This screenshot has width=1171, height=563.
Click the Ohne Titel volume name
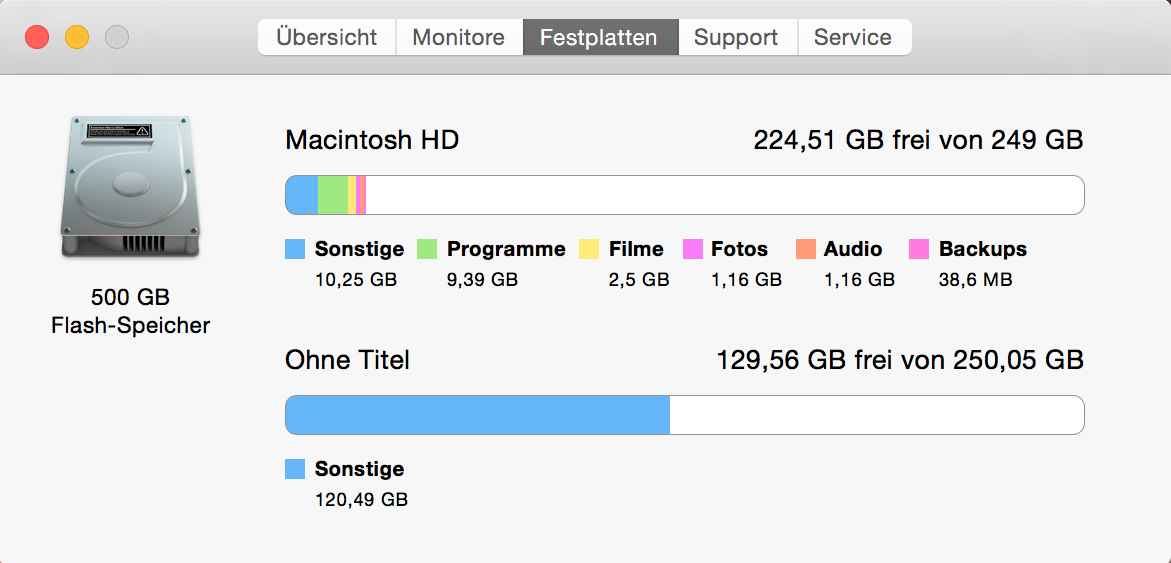click(x=347, y=360)
